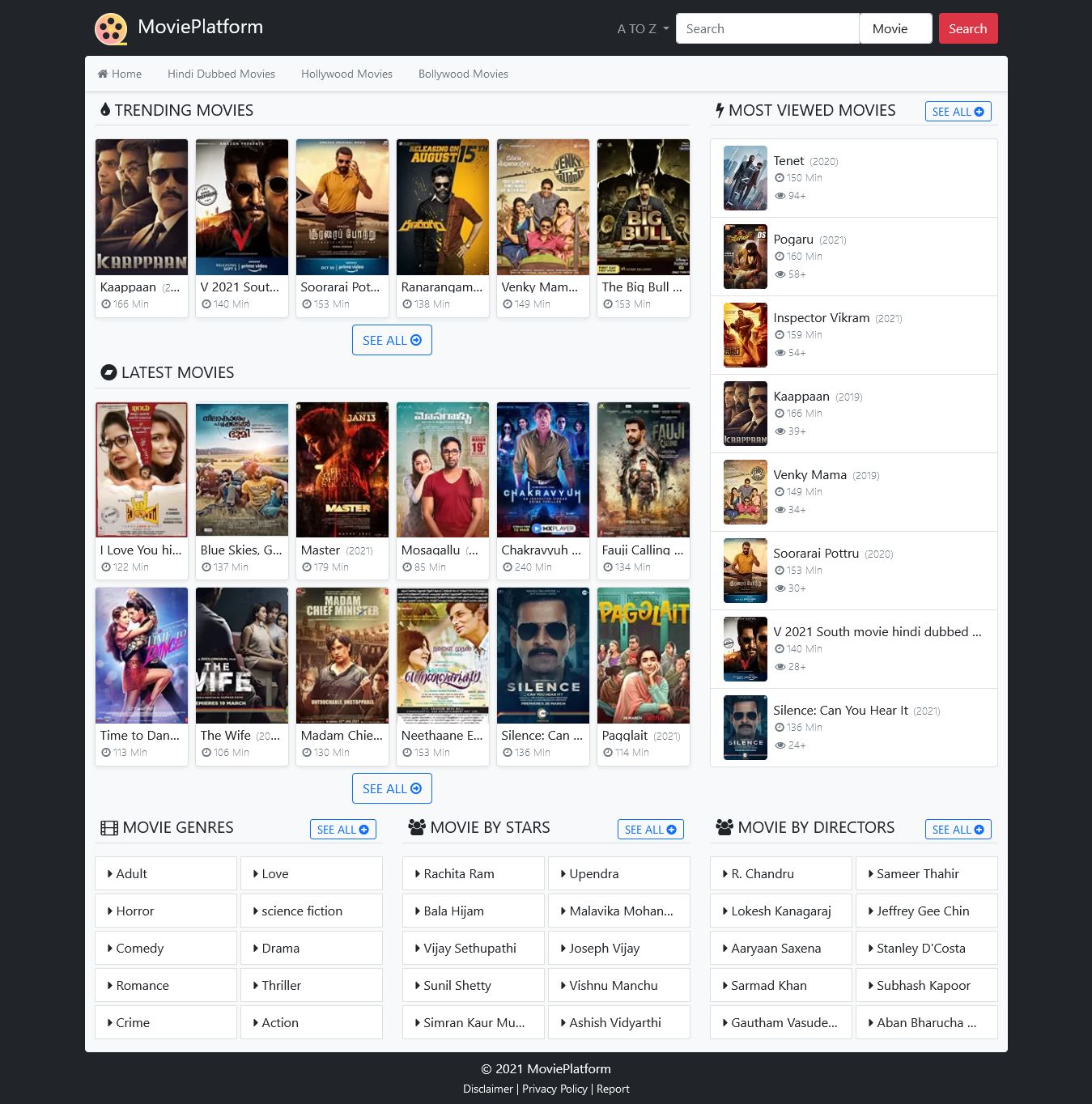Click the Search input field
The height and width of the screenshot is (1104, 1092).
pyautogui.click(x=767, y=28)
